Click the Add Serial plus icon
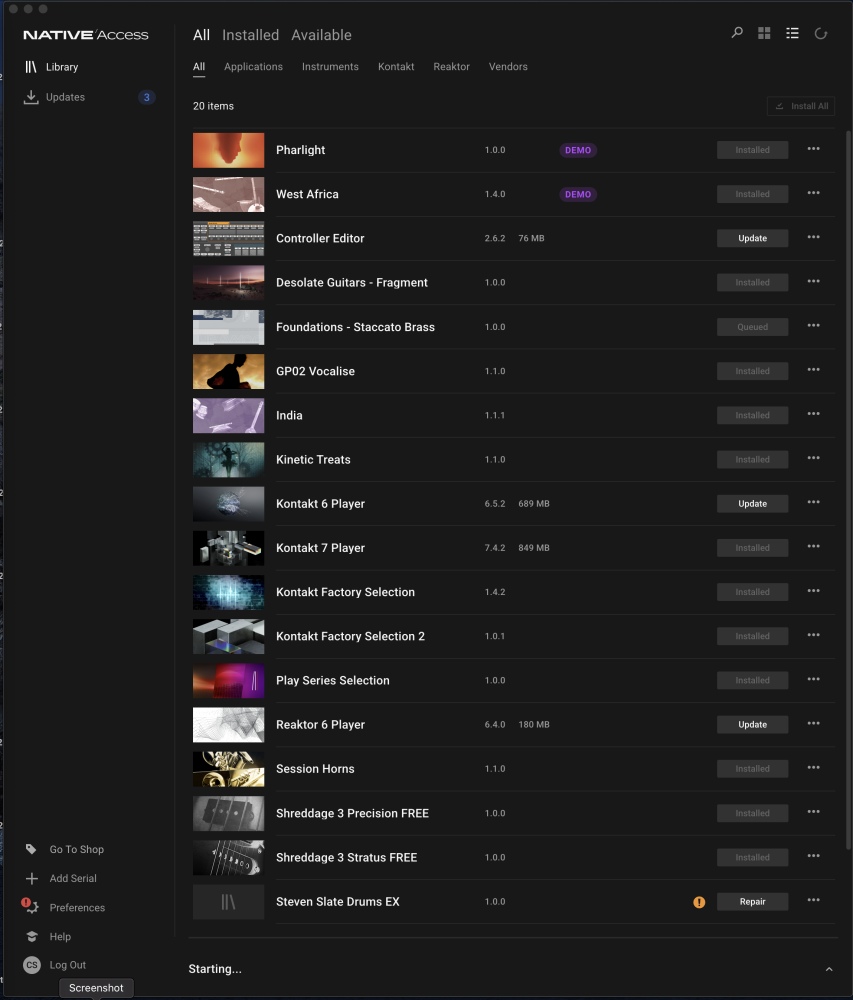853x1000 pixels. tap(31, 878)
